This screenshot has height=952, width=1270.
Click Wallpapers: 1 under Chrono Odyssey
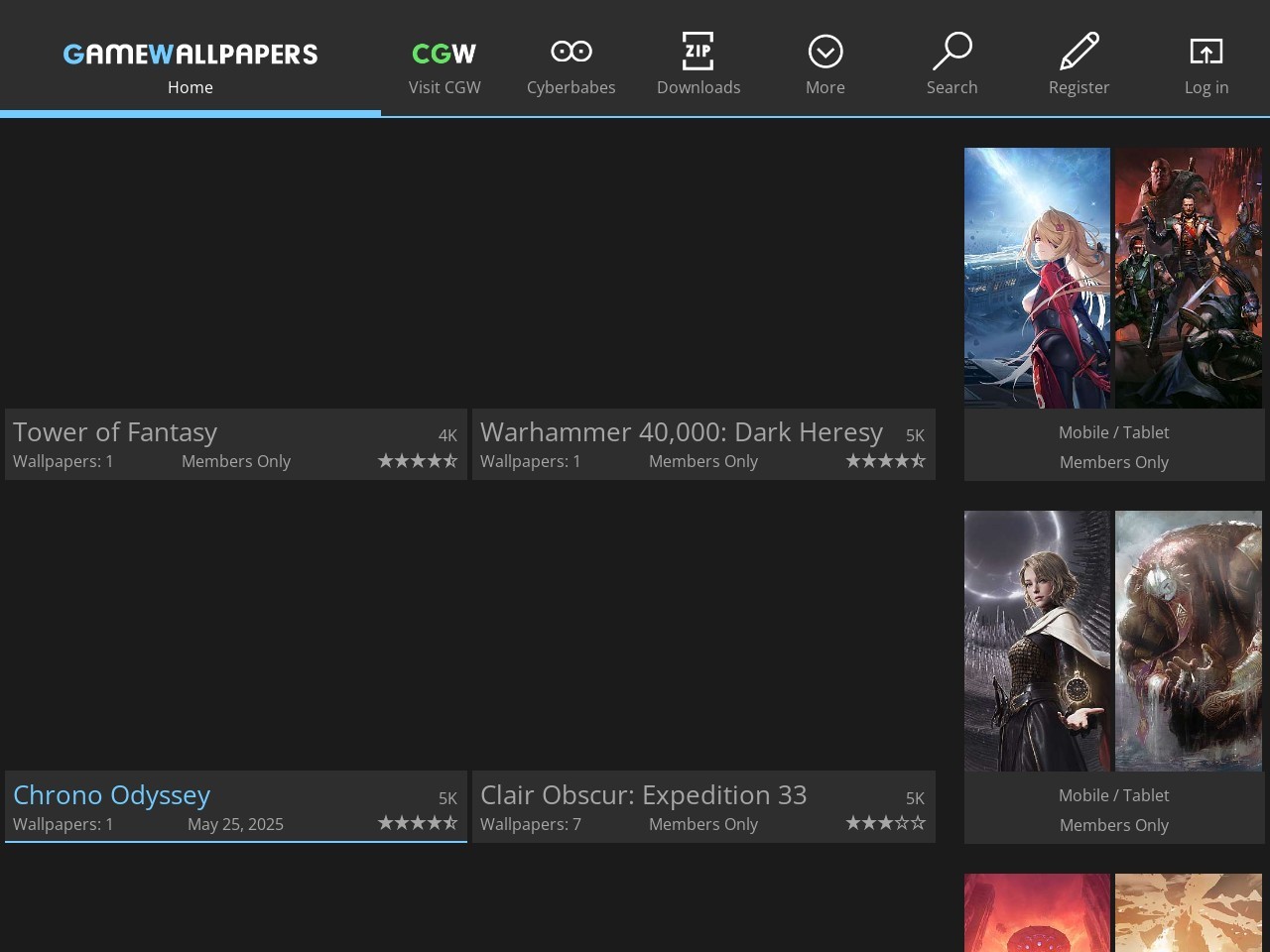click(63, 824)
